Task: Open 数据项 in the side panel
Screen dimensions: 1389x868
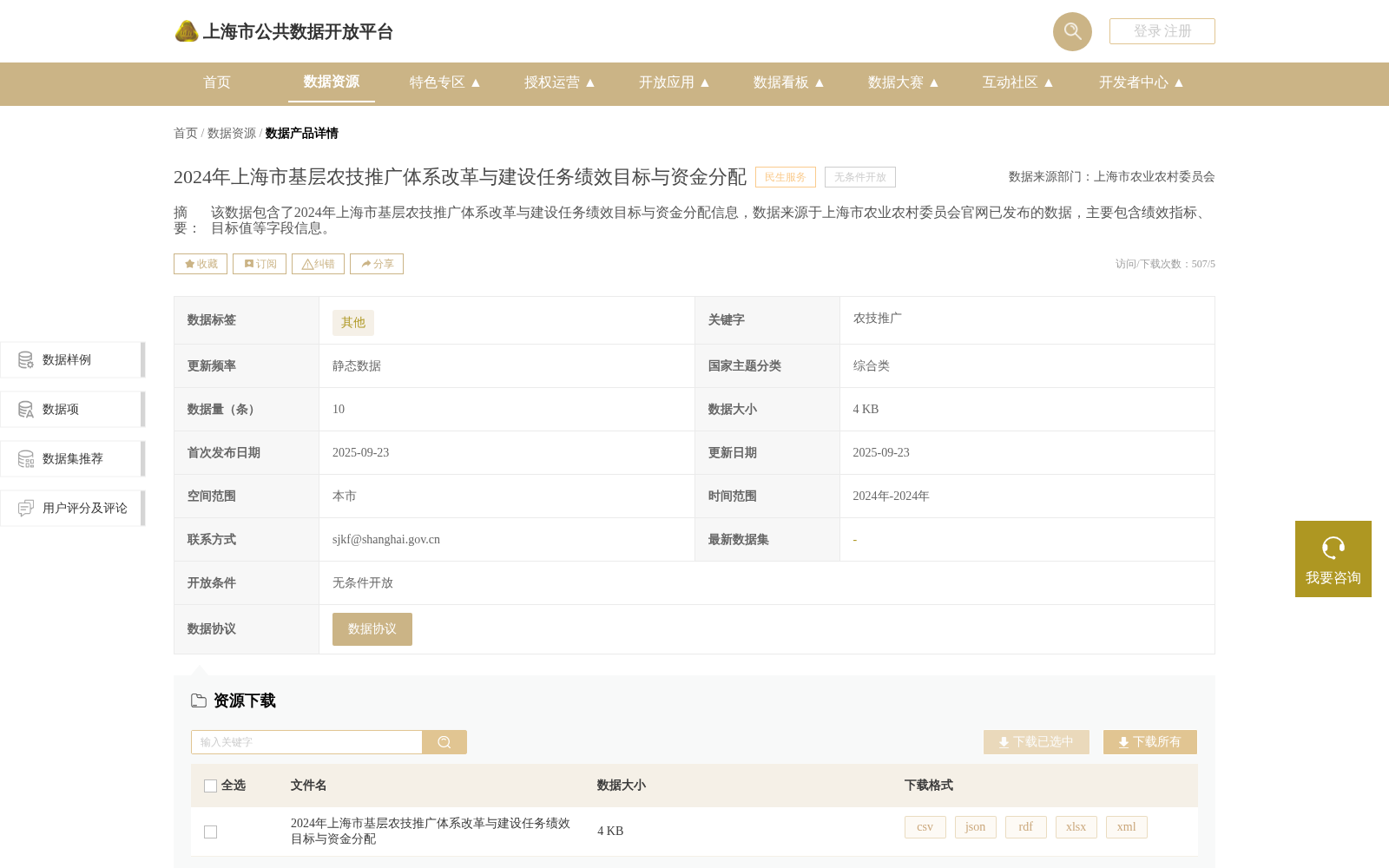Action: [73, 410]
